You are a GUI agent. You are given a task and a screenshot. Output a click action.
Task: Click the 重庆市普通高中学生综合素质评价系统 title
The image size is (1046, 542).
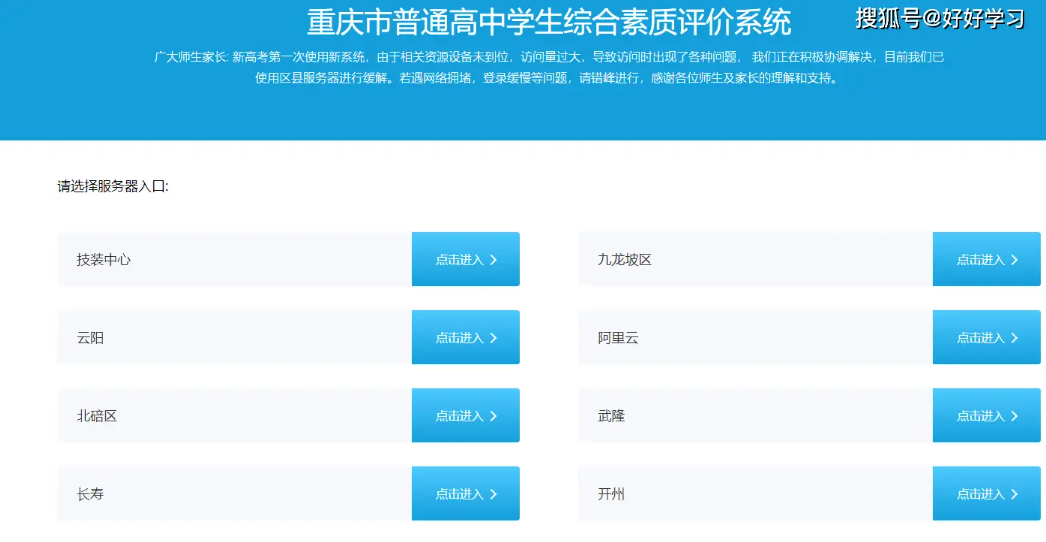[549, 22]
